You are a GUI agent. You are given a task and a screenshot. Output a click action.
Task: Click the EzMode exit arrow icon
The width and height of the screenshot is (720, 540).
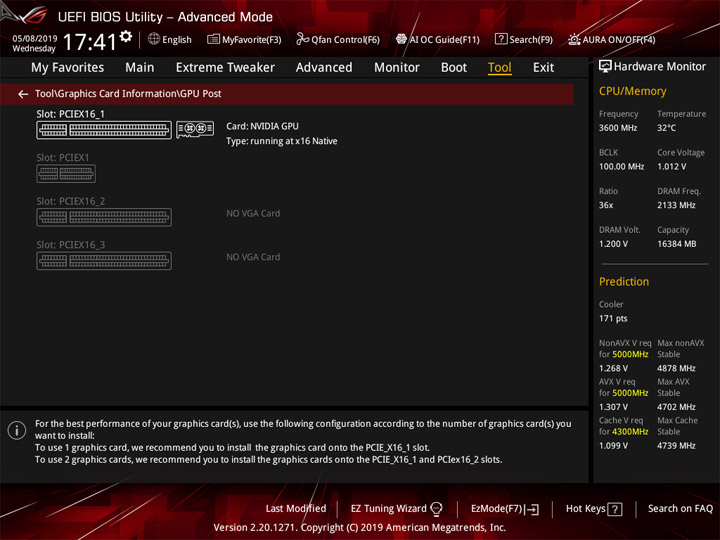coord(533,509)
